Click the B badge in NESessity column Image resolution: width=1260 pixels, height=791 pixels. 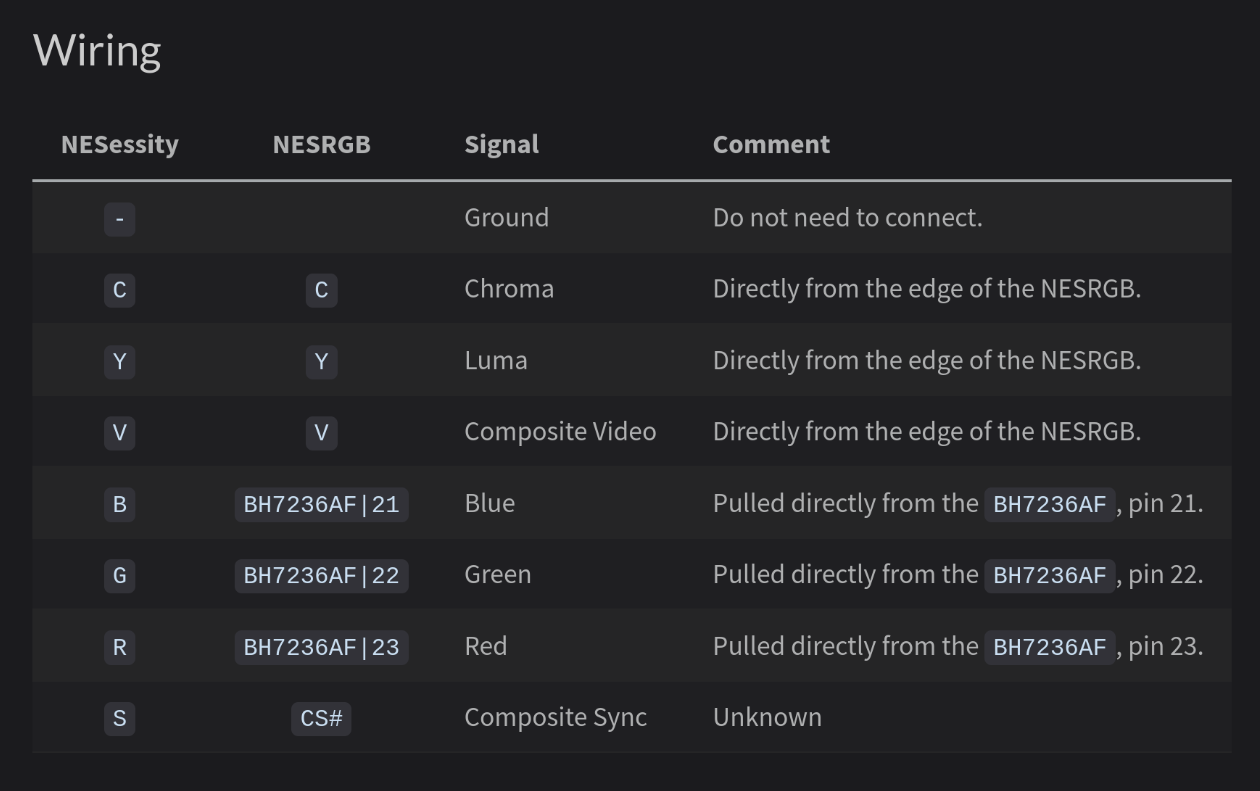(119, 505)
